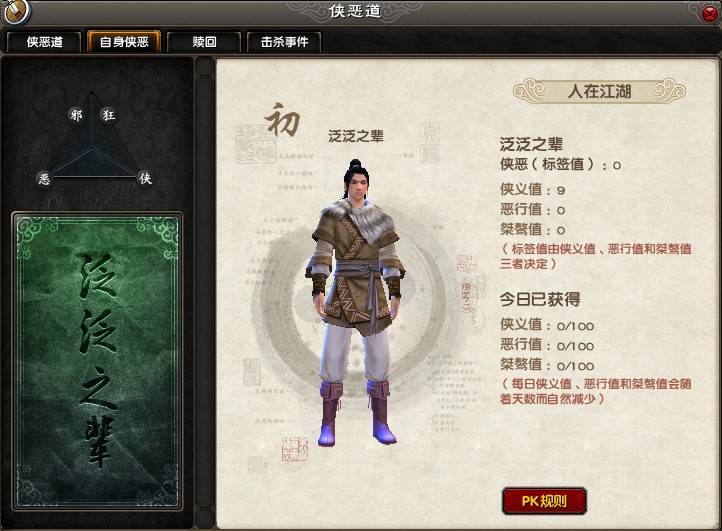Image resolution: width=722 pixels, height=531 pixels.
Task: Open the 赎回 tab
Action: 204,42
